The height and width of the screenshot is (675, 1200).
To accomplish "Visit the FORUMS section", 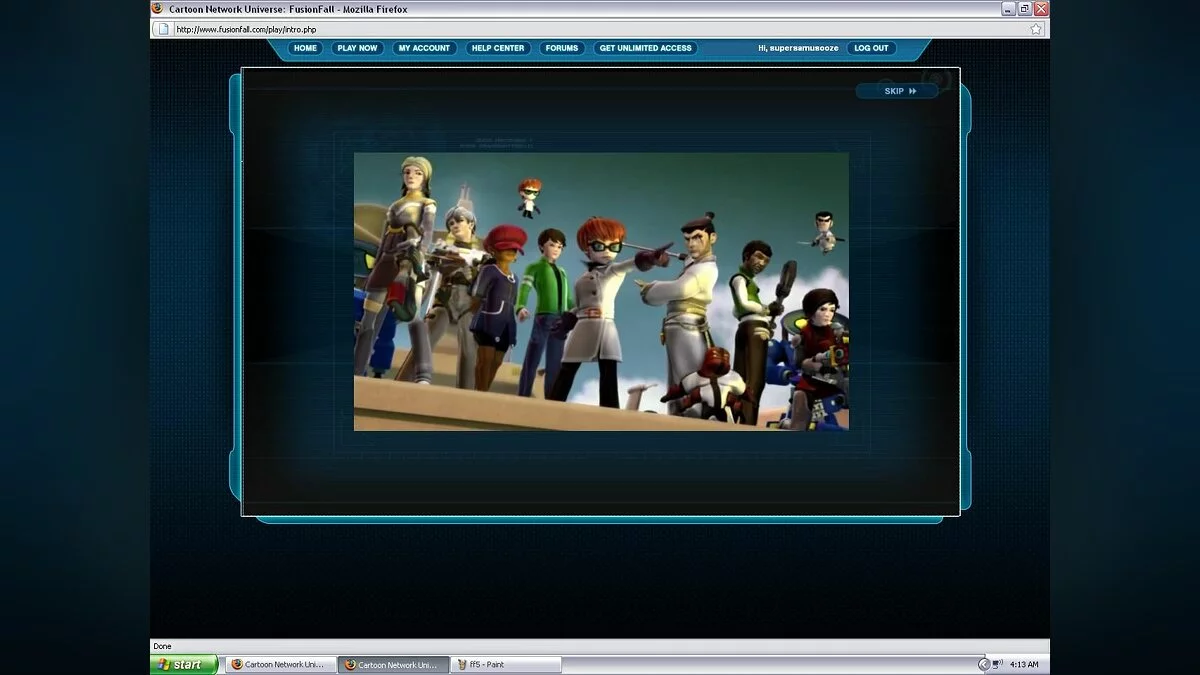I will [x=562, y=48].
